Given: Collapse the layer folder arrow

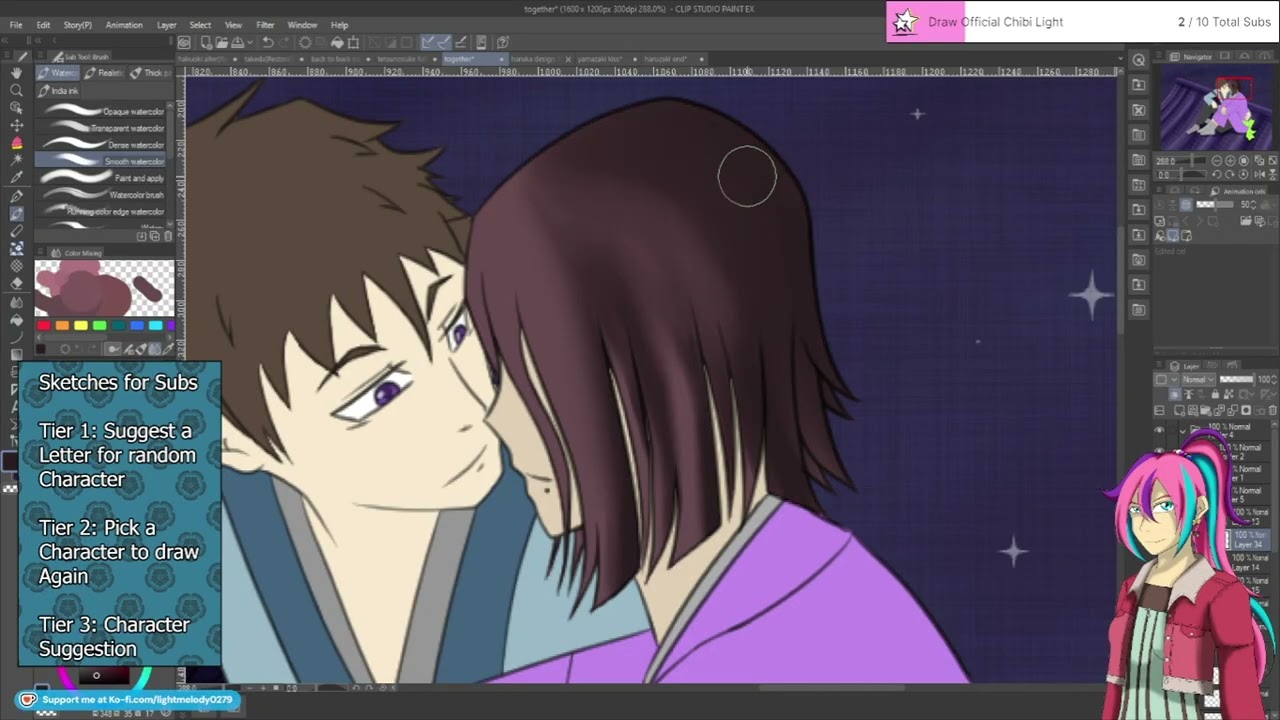Looking at the screenshot, I should click(1183, 431).
